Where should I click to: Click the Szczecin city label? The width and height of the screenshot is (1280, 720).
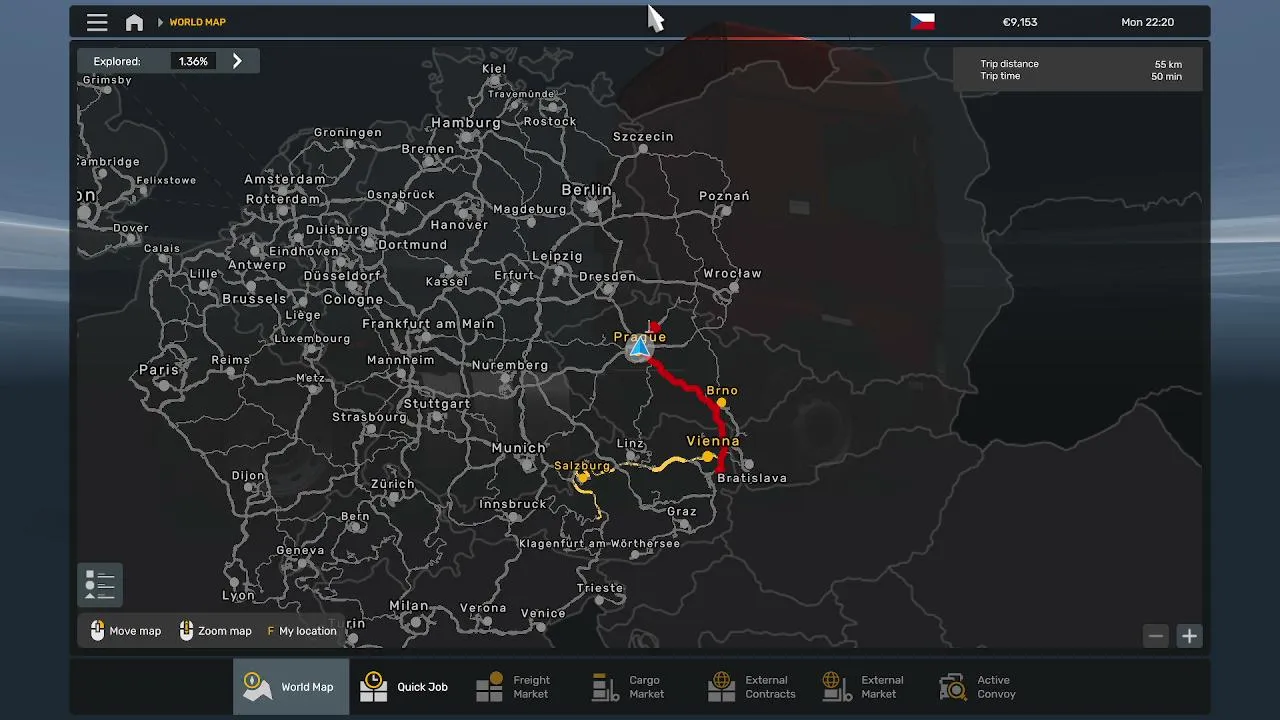click(x=643, y=137)
